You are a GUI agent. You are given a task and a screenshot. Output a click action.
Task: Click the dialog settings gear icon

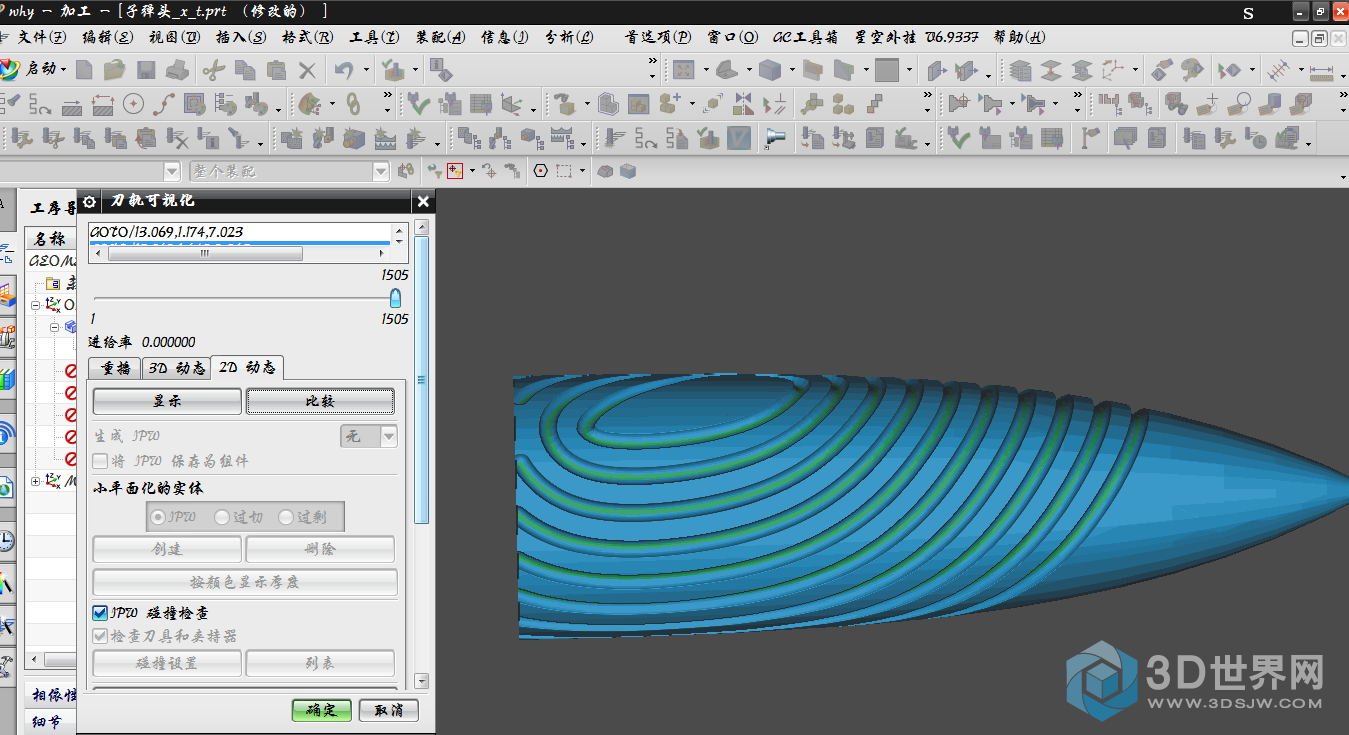89,201
